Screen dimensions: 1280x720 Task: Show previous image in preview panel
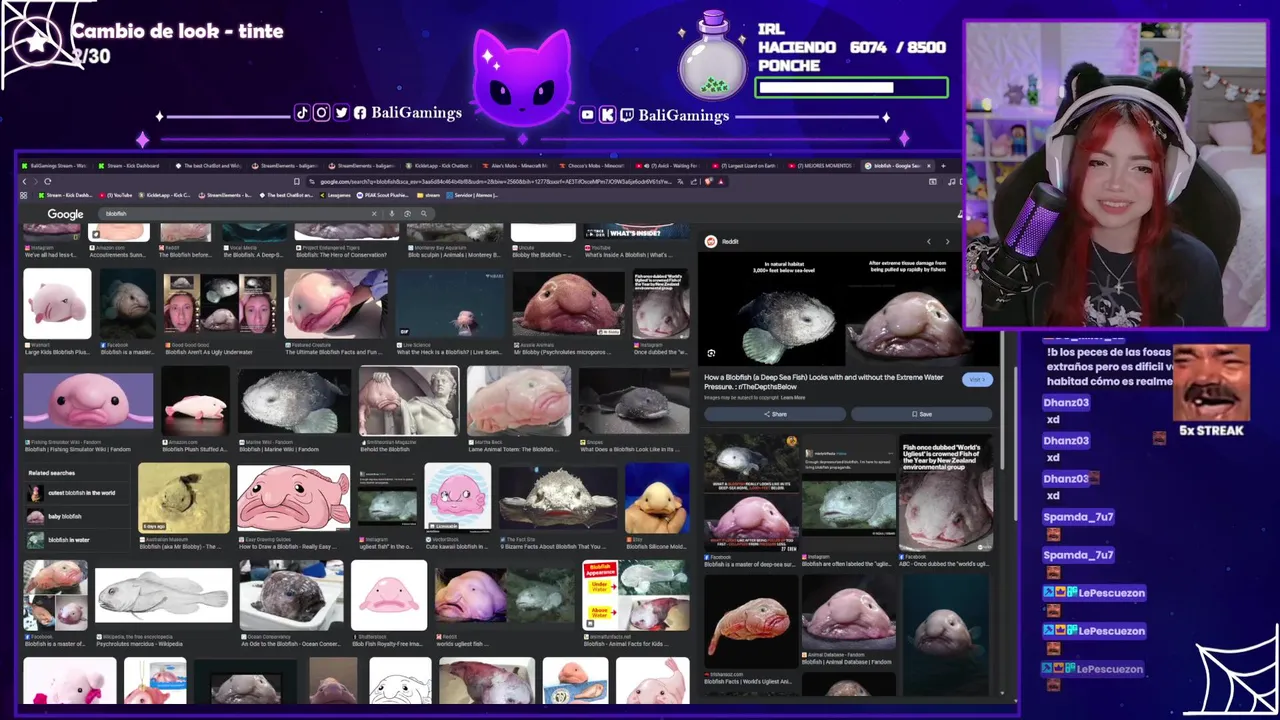pyautogui.click(x=928, y=241)
